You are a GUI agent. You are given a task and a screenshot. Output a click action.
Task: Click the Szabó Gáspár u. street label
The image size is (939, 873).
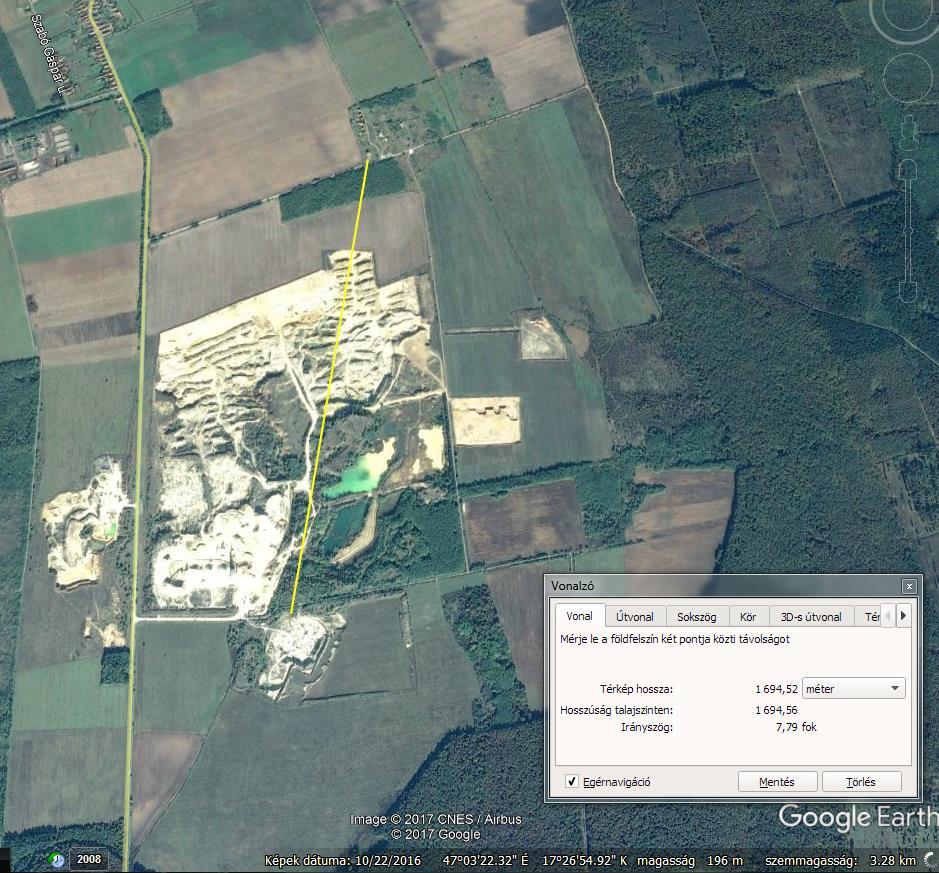48,55
